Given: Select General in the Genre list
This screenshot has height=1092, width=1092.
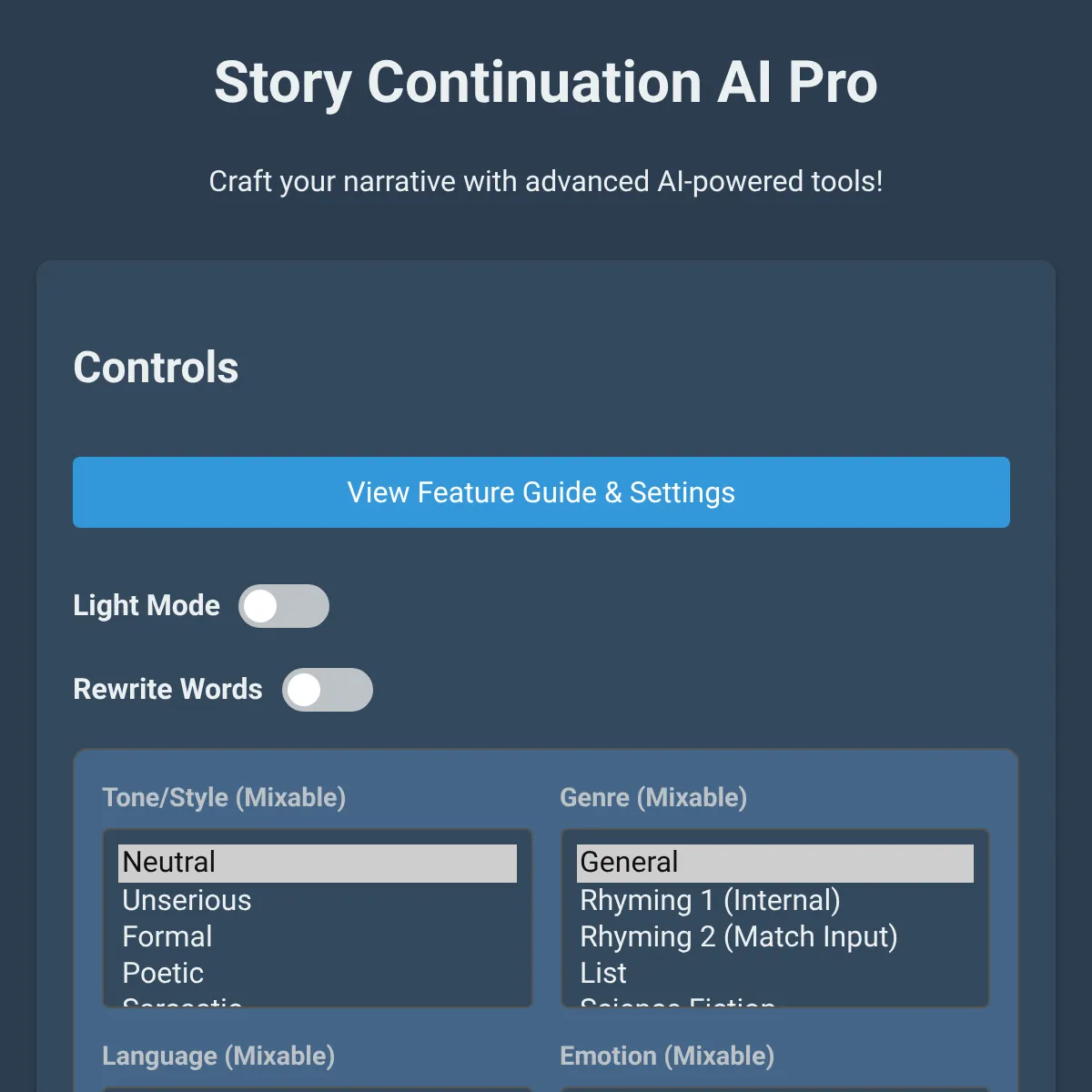Looking at the screenshot, I should click(774, 863).
